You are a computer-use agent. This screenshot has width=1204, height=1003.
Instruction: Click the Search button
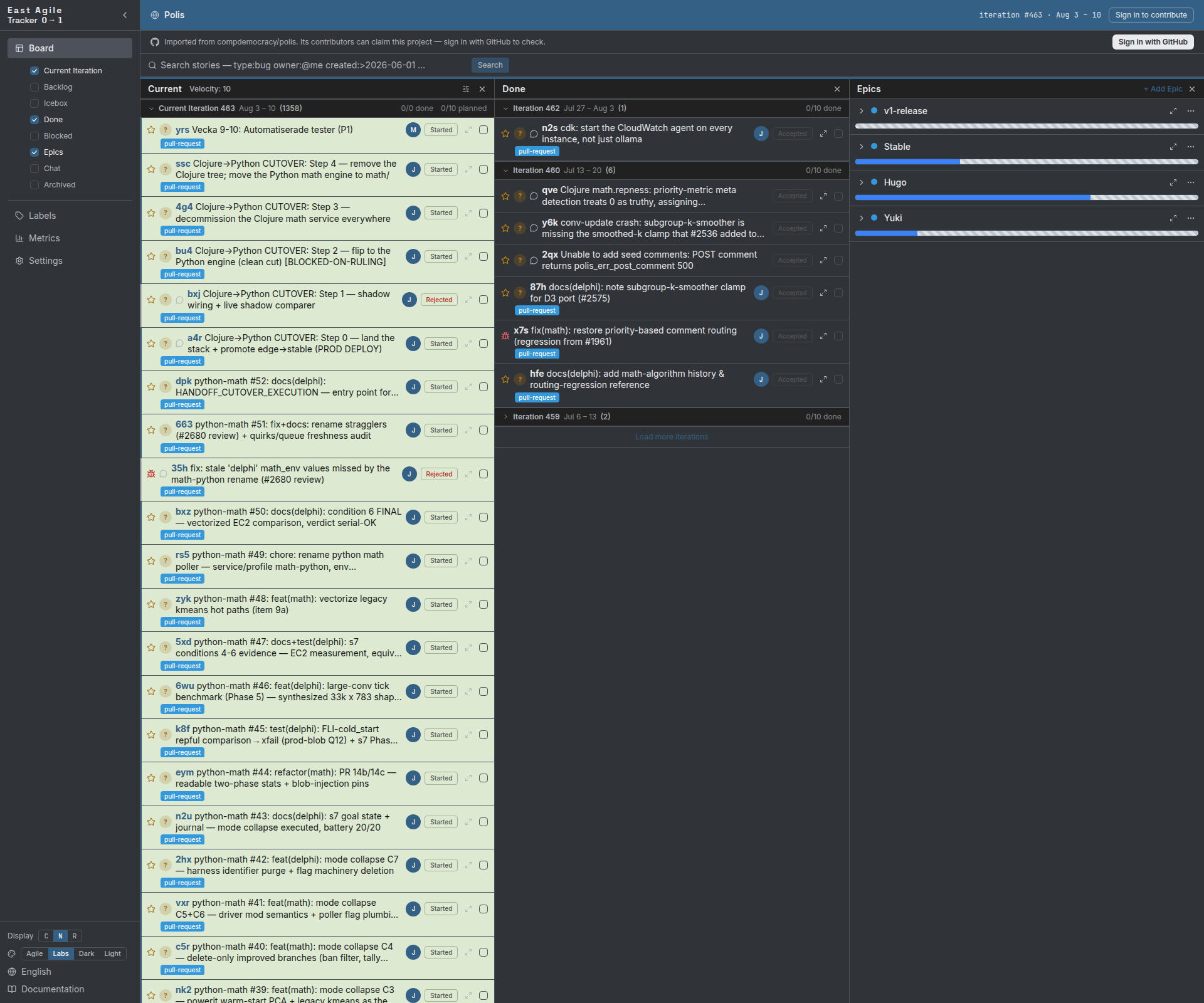pos(490,65)
